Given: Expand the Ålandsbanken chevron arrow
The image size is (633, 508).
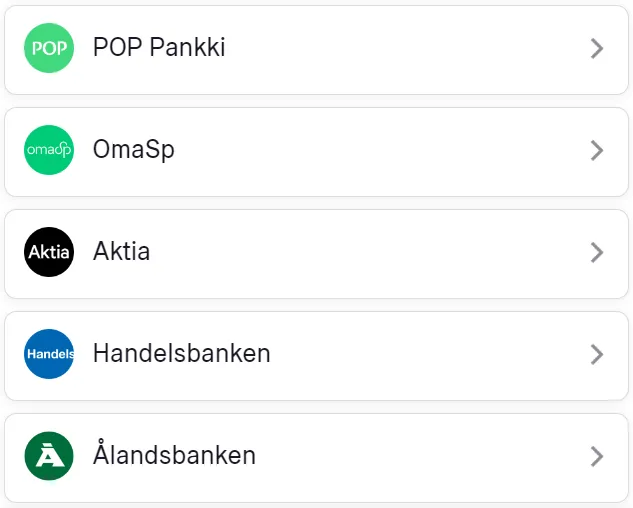Looking at the screenshot, I should click(597, 456).
